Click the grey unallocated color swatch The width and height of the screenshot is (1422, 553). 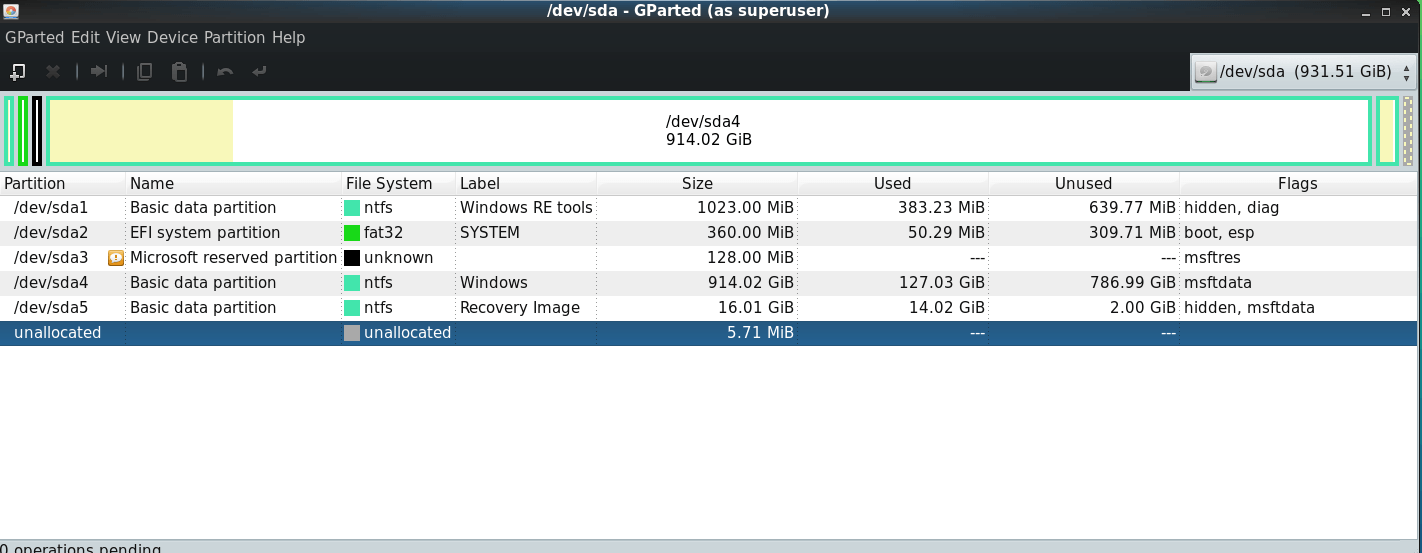[x=352, y=333]
